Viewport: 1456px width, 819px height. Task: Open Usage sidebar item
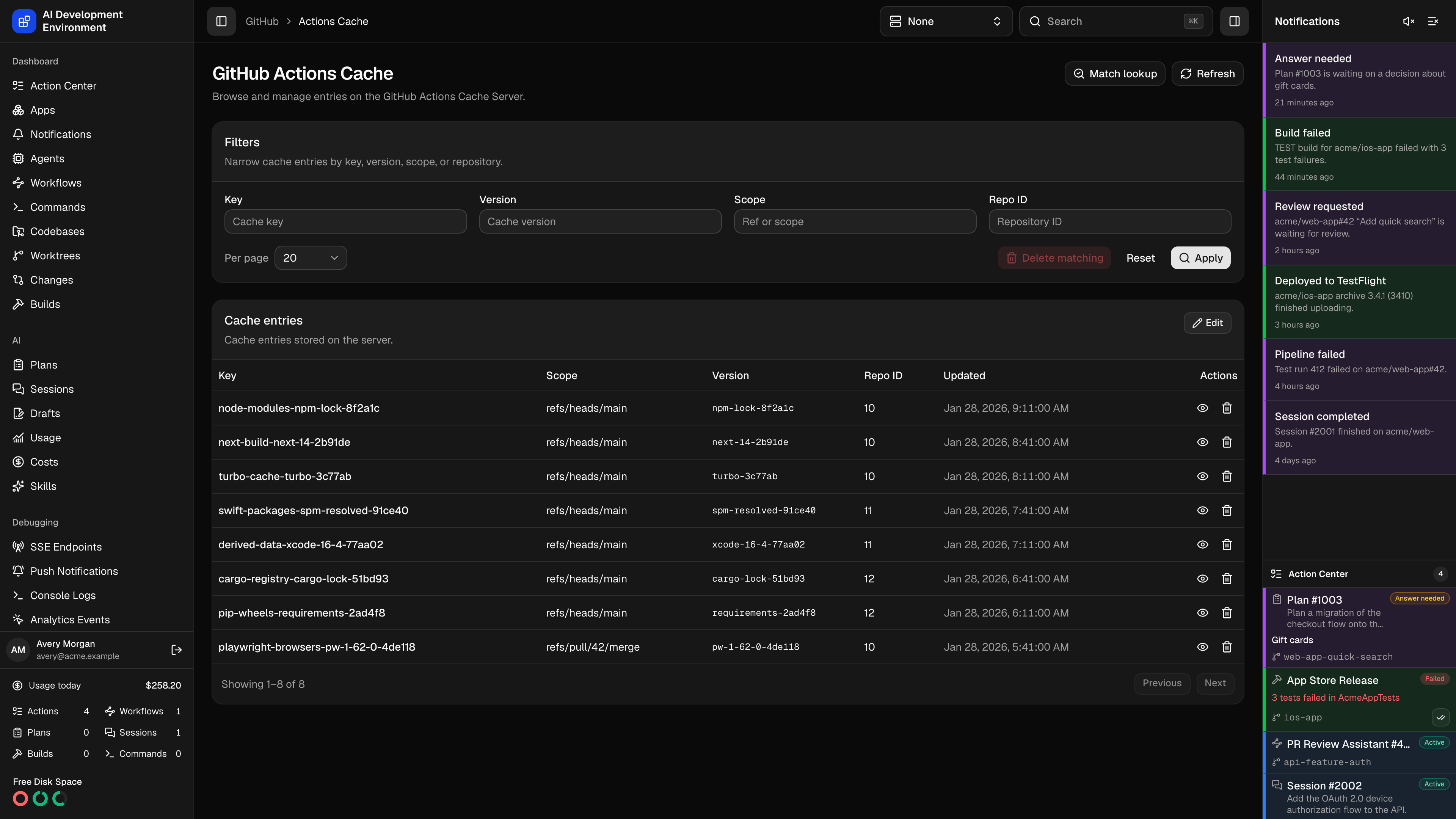click(x=97, y=438)
